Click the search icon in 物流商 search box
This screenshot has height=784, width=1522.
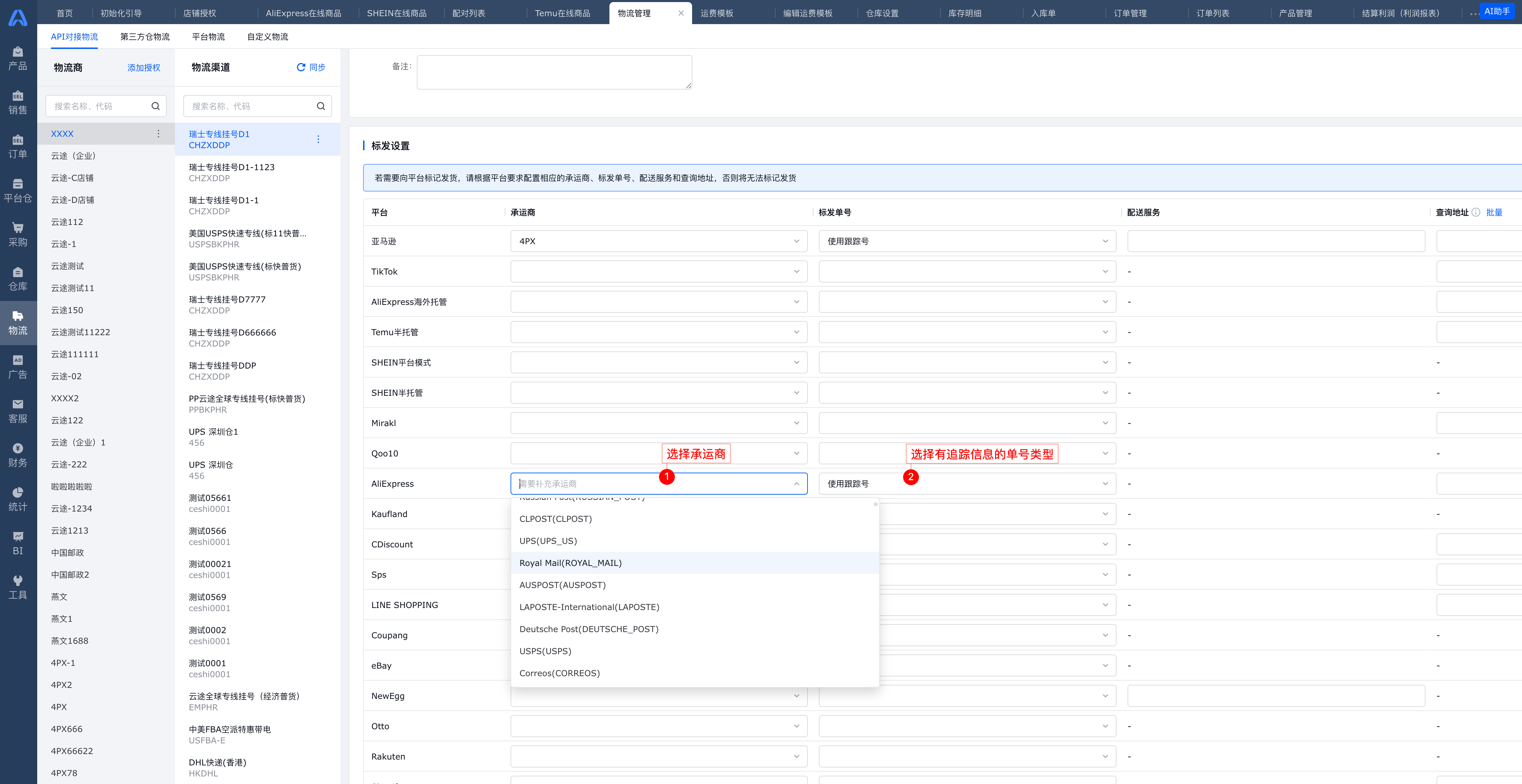tap(155, 106)
